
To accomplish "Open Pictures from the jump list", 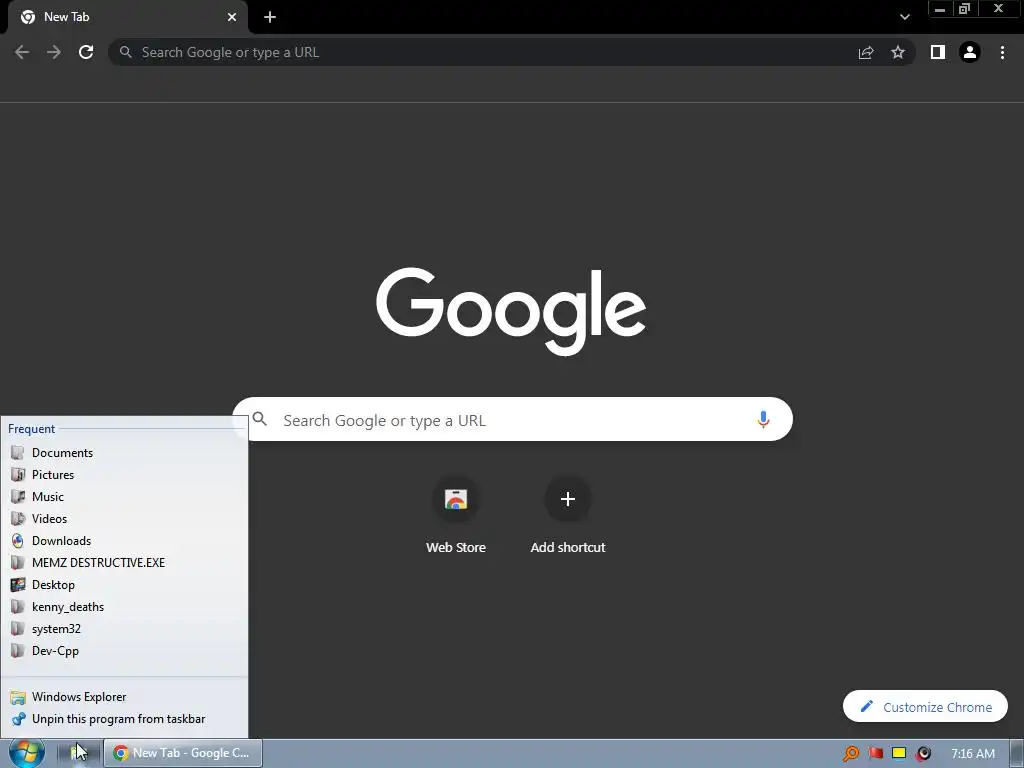I will pyautogui.click(x=124, y=475).
